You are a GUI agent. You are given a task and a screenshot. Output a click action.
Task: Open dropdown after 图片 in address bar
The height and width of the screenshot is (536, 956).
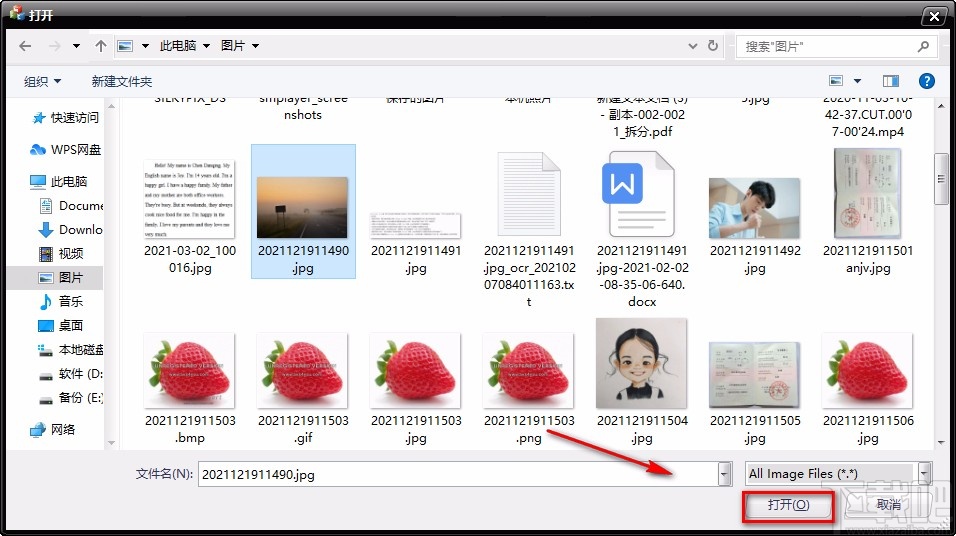tap(255, 46)
